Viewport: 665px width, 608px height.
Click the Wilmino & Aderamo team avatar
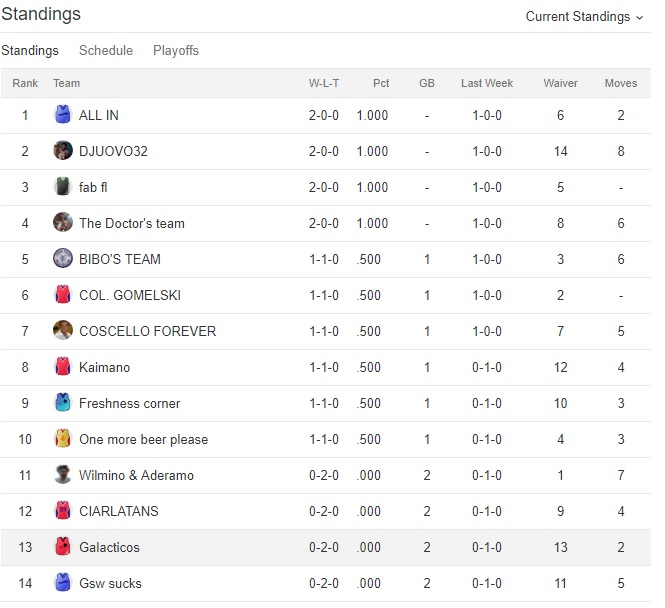63,475
